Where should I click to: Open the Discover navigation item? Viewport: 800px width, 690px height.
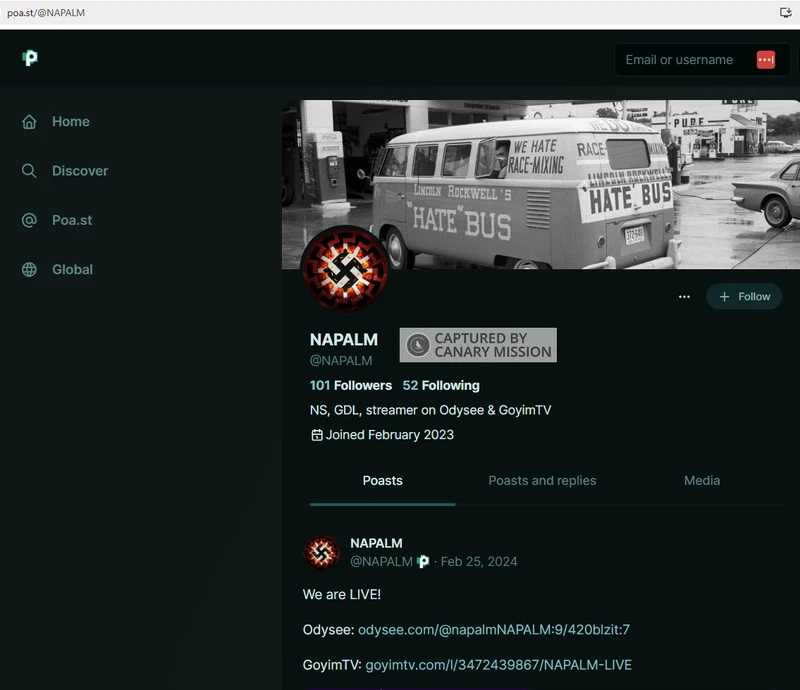[65, 171]
